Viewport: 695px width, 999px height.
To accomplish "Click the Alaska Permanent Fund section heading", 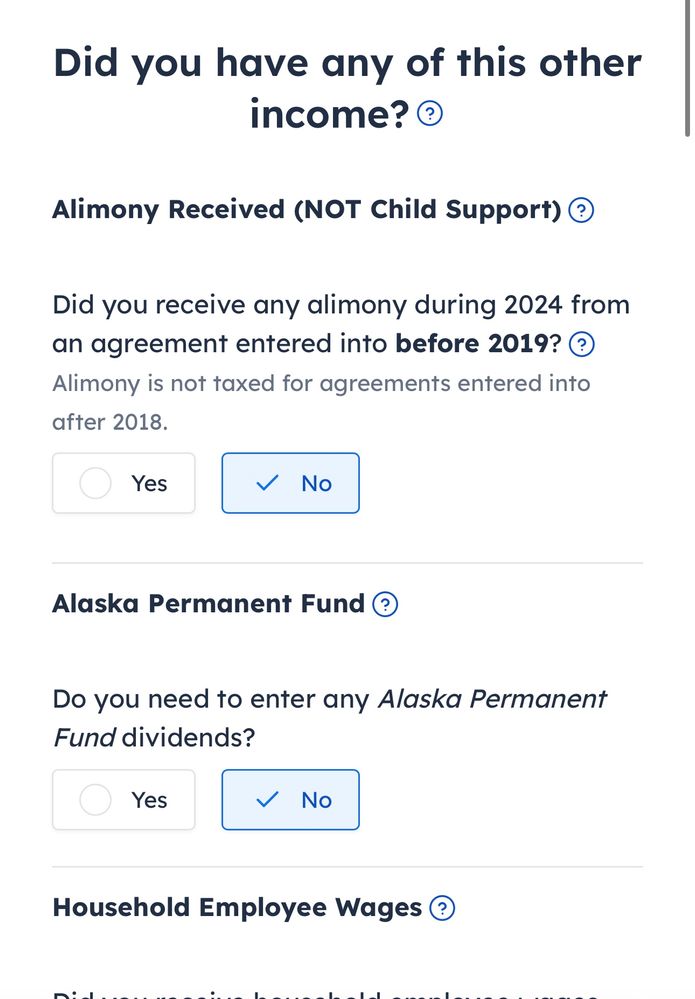I will (208, 604).
